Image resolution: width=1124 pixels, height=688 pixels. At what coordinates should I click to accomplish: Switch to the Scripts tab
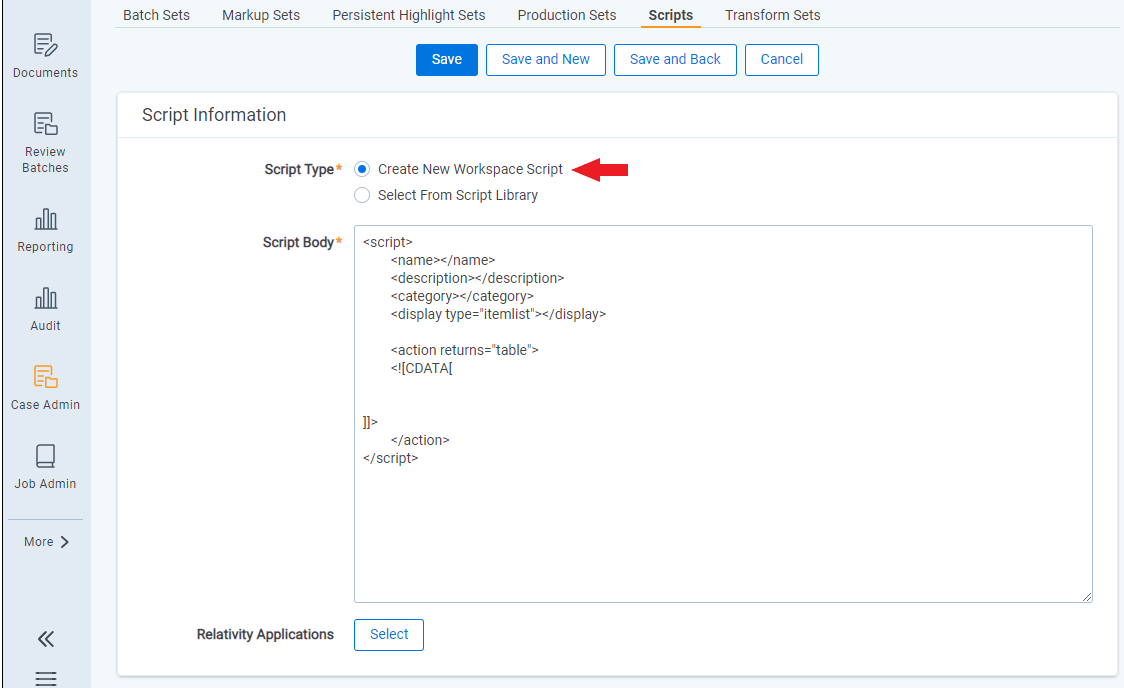pos(671,15)
